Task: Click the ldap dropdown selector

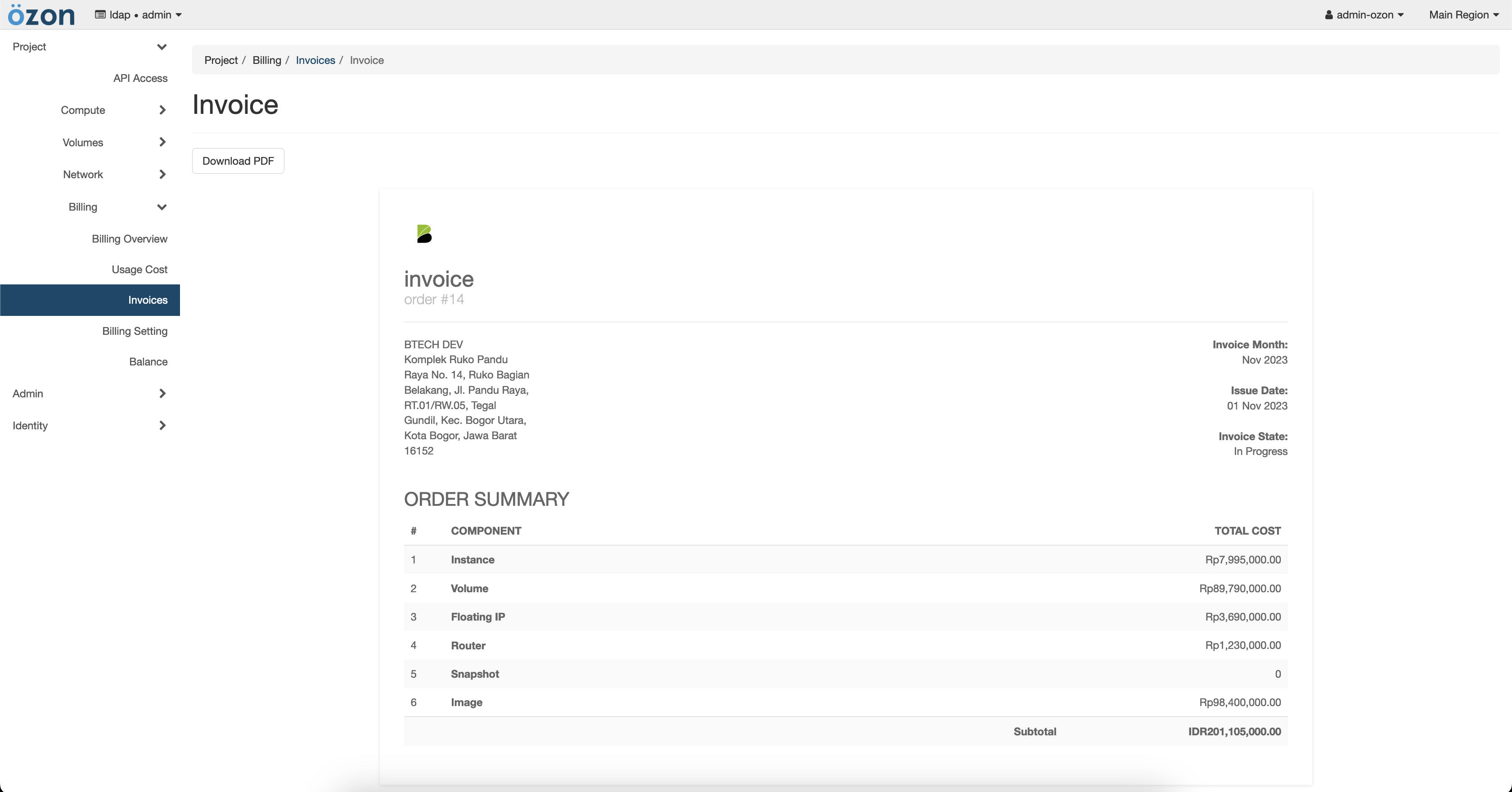Action: 140,14
